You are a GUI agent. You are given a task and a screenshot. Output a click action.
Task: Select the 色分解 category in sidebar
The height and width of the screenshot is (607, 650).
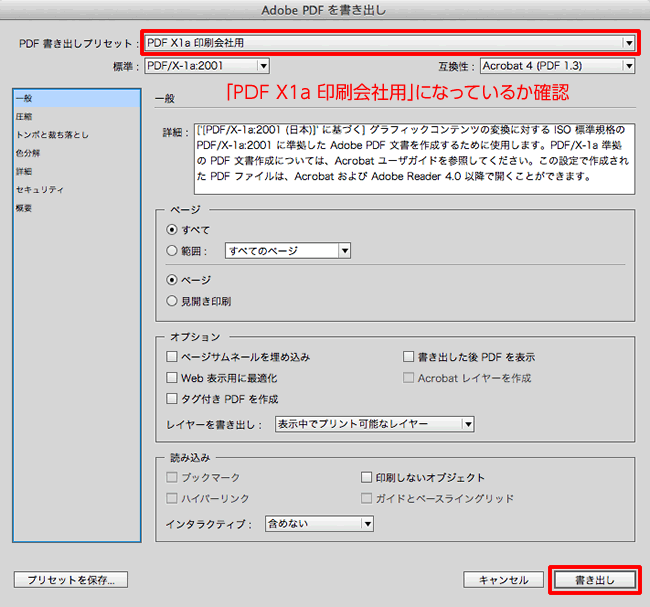click(77, 153)
